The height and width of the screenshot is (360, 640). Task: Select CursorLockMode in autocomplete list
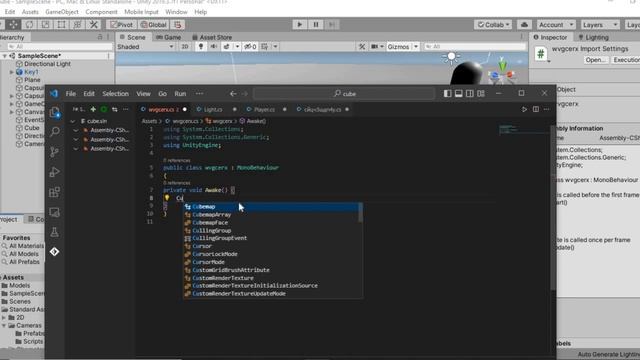coord(270,254)
